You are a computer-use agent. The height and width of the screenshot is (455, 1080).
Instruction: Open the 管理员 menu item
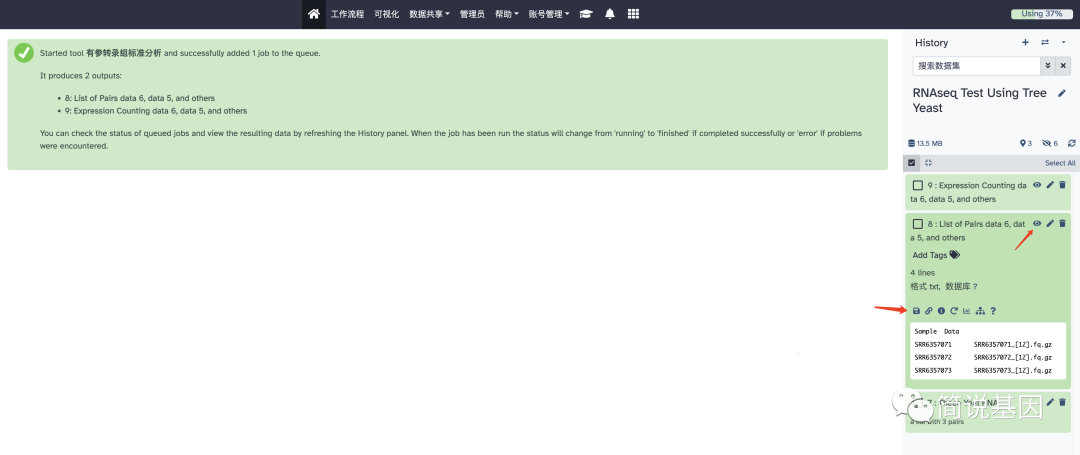pos(472,14)
